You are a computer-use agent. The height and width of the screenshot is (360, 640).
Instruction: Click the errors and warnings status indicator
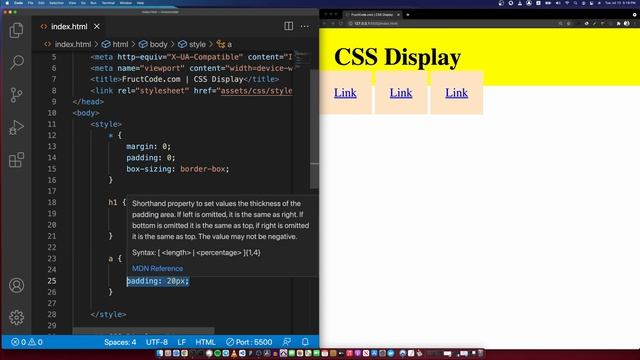tap(27, 342)
